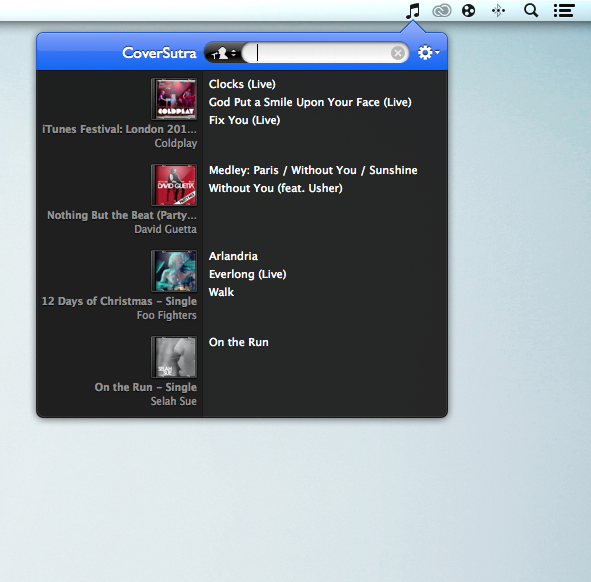Screen dimensions: 591x582
Task: Clear the search field with the X button
Action: pos(397,53)
